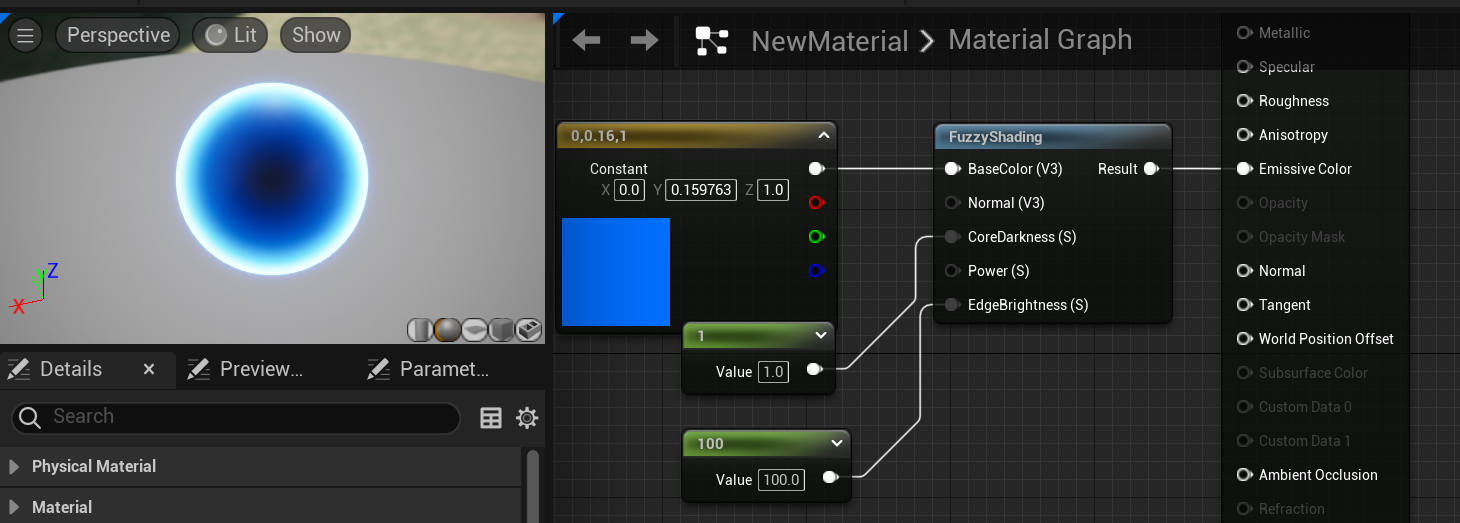This screenshot has height=523, width=1460.
Task: Edit the constant Y value 0.159763
Action: click(x=702, y=190)
